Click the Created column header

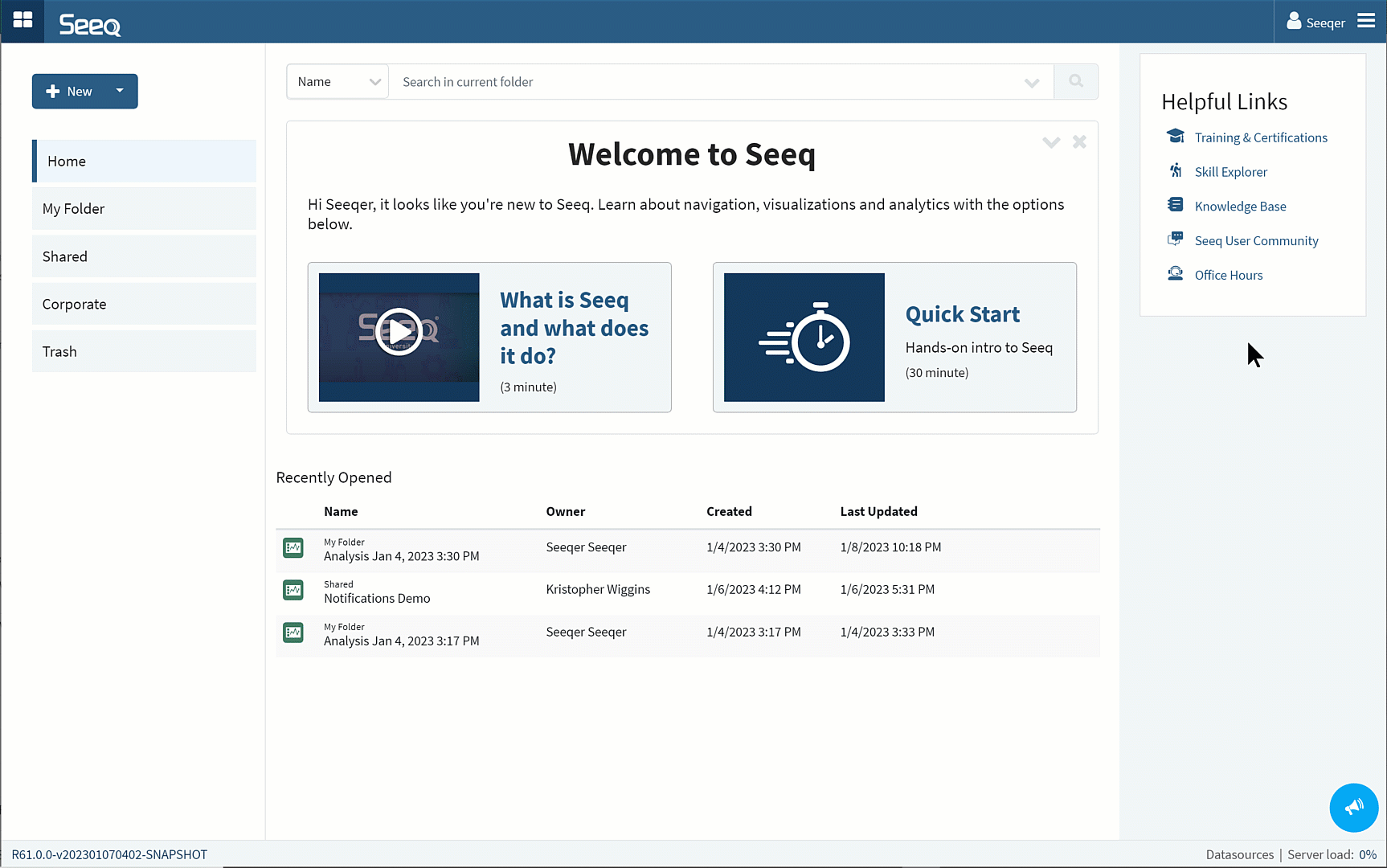tap(729, 512)
